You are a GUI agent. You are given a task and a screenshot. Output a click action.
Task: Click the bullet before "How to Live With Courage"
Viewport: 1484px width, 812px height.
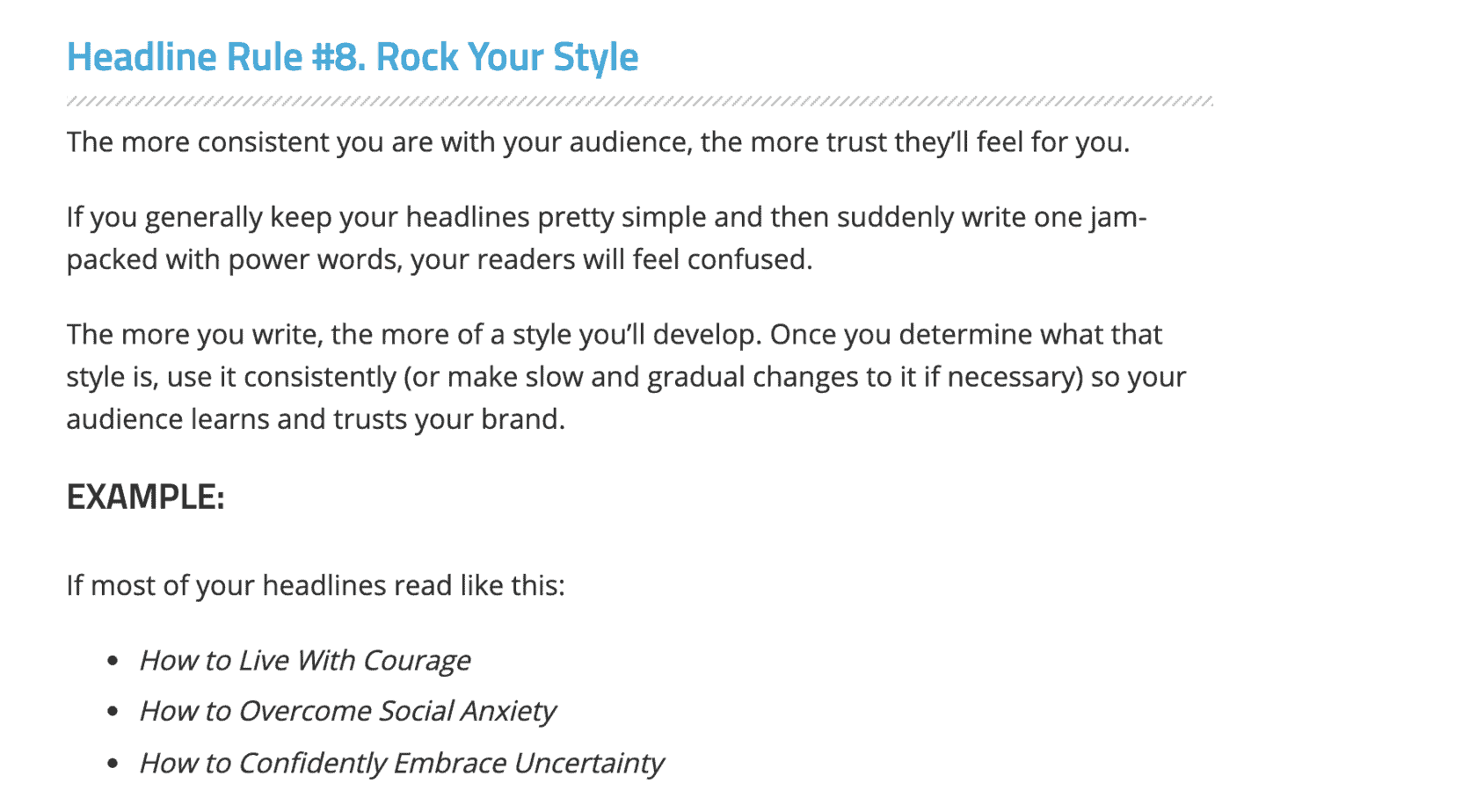(x=113, y=660)
